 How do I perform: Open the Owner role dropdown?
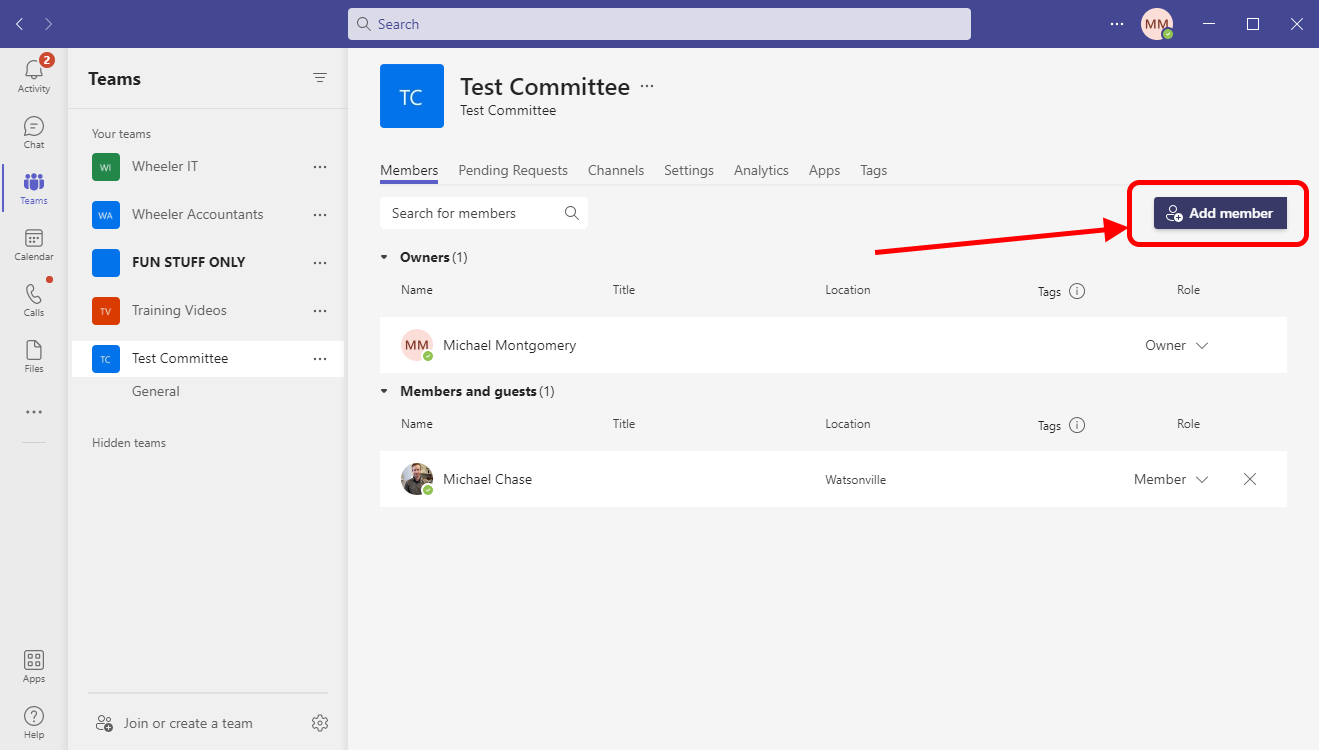coord(1177,345)
